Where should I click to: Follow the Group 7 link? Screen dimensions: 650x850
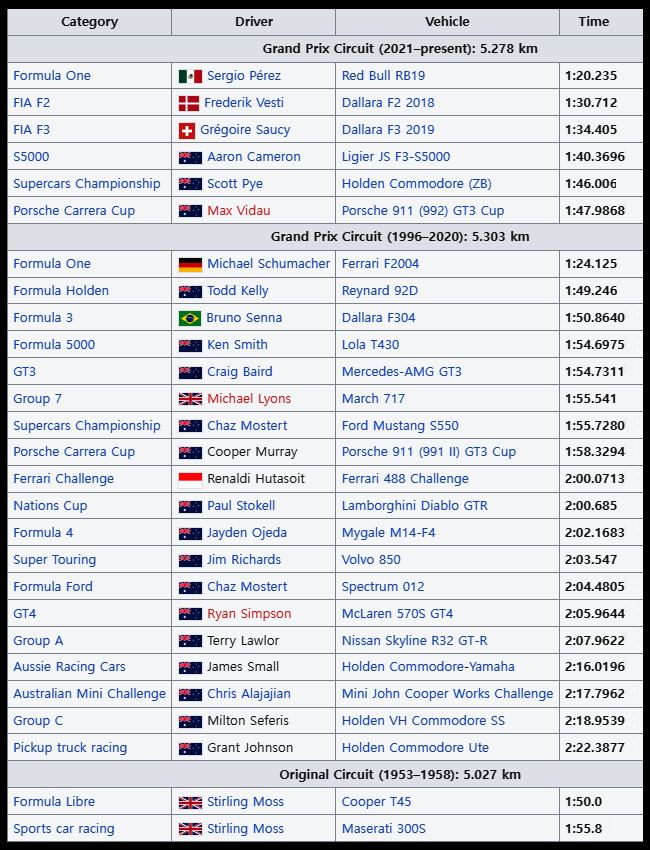tap(37, 399)
